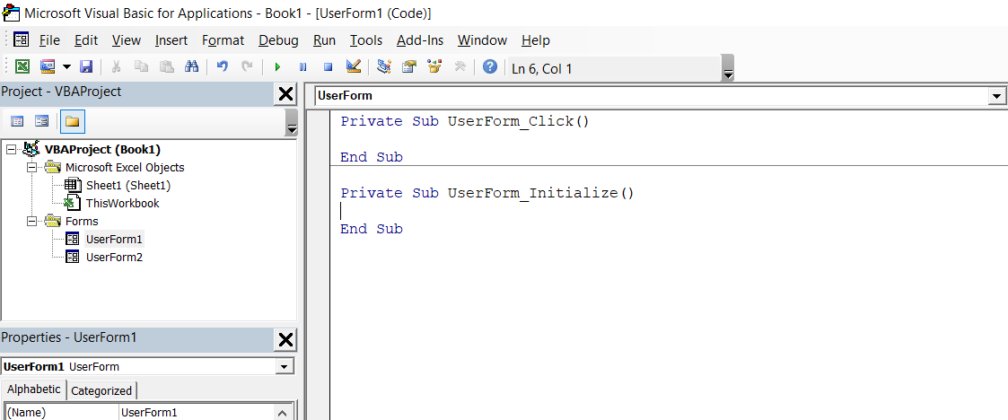The image size is (1008, 420).
Task: Open the Object Browser toolbar icon
Action: click(434, 67)
